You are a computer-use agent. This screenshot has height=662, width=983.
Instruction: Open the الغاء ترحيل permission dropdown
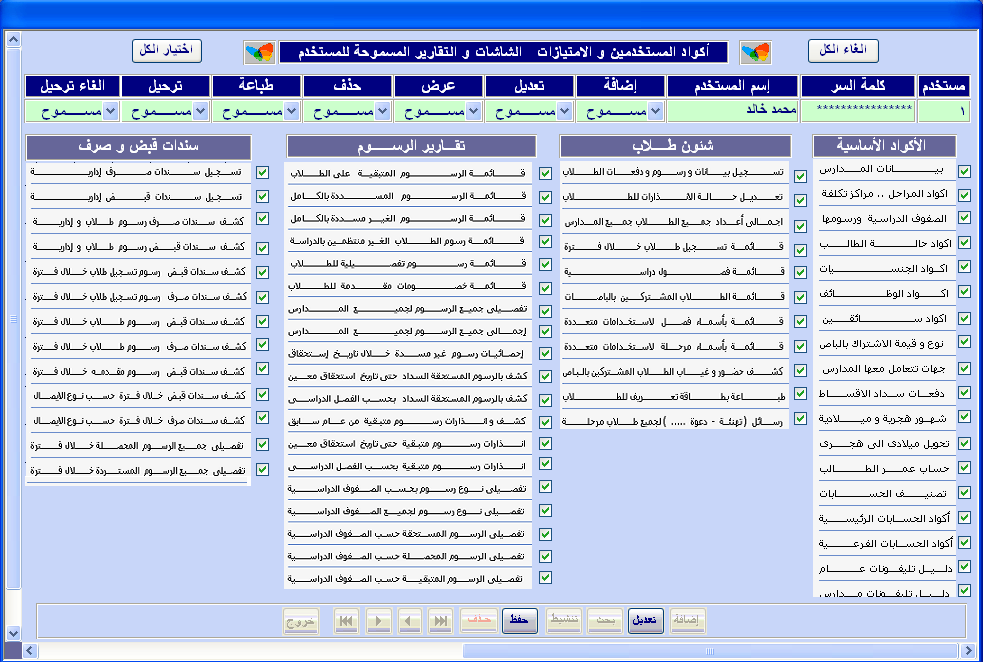point(111,110)
